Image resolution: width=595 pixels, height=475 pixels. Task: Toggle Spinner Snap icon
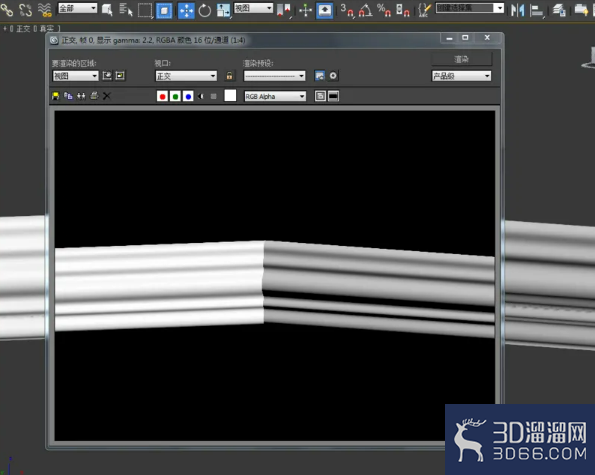click(403, 10)
